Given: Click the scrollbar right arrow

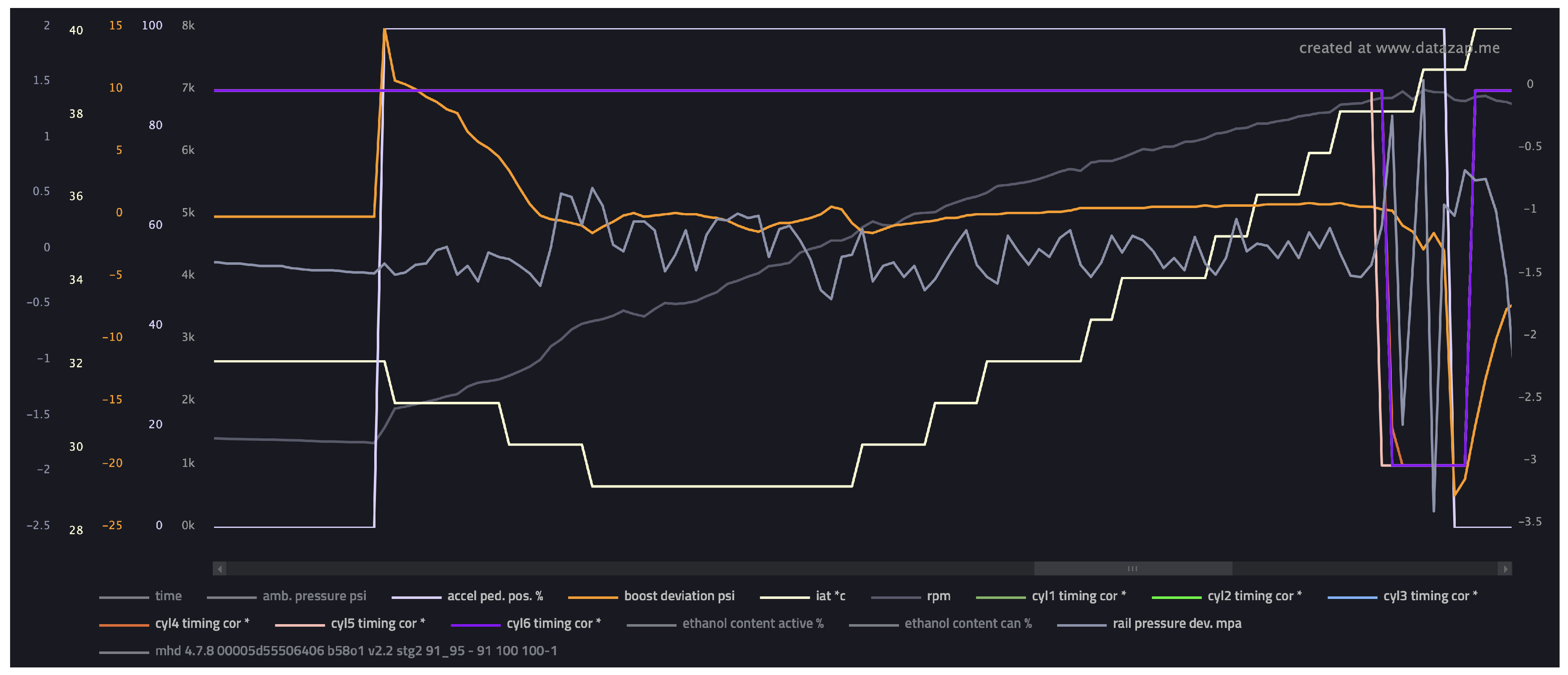Looking at the screenshot, I should 1505,569.
